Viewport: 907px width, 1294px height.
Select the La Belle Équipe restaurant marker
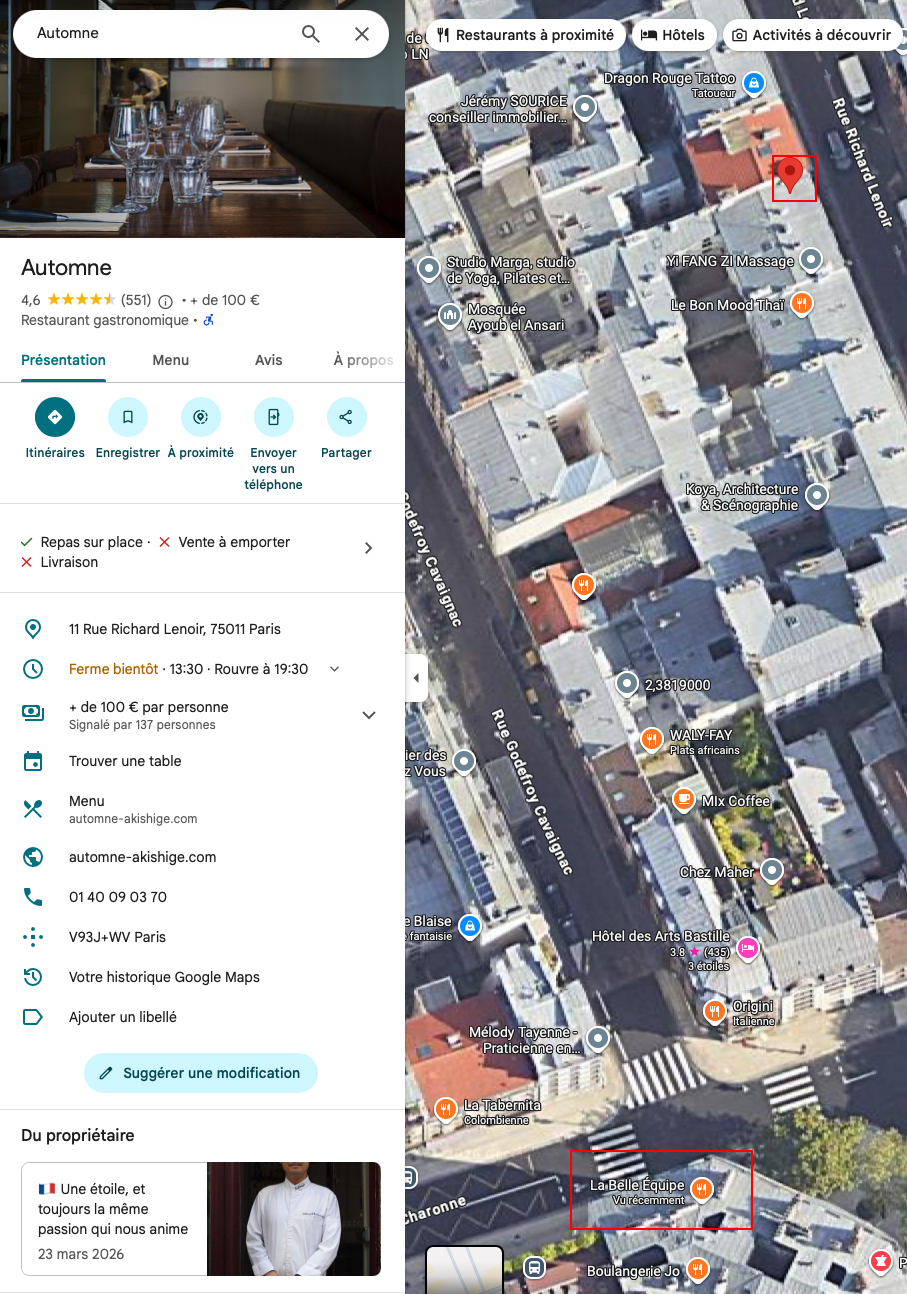click(702, 1190)
